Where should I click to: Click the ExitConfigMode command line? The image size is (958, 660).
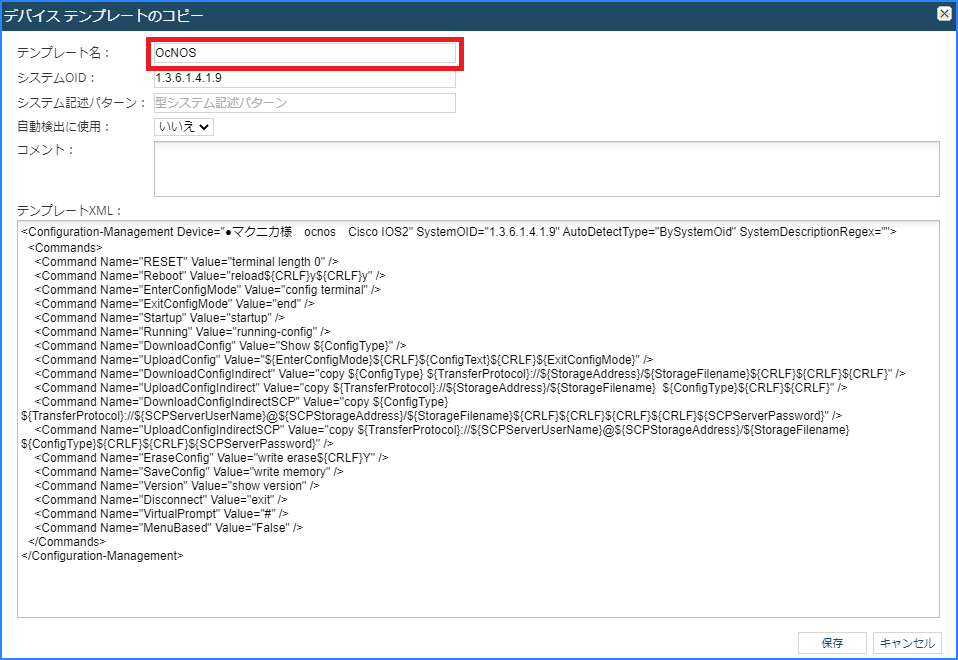pyautogui.click(x=175, y=304)
